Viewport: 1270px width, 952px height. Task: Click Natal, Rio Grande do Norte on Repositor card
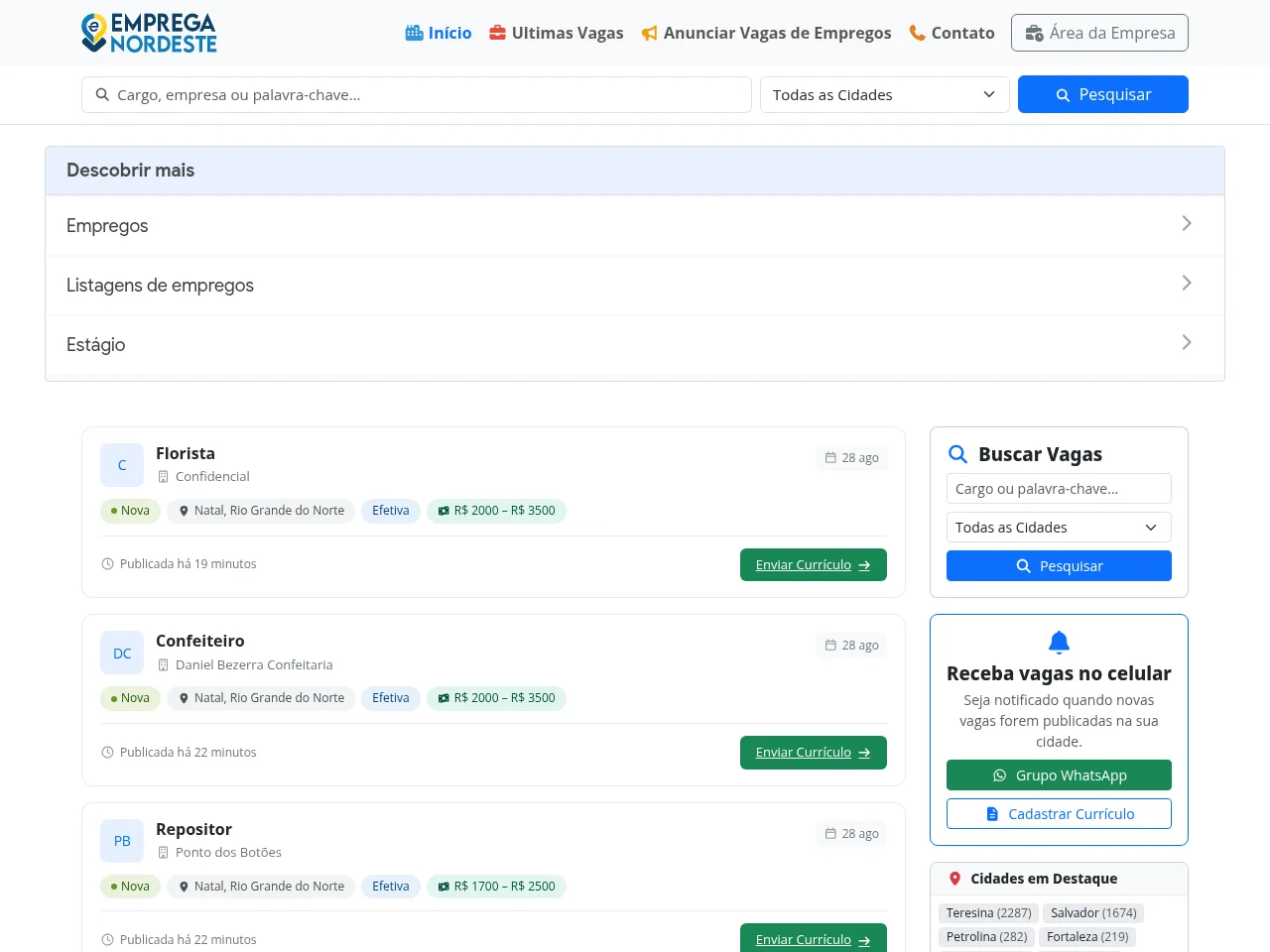point(261,887)
